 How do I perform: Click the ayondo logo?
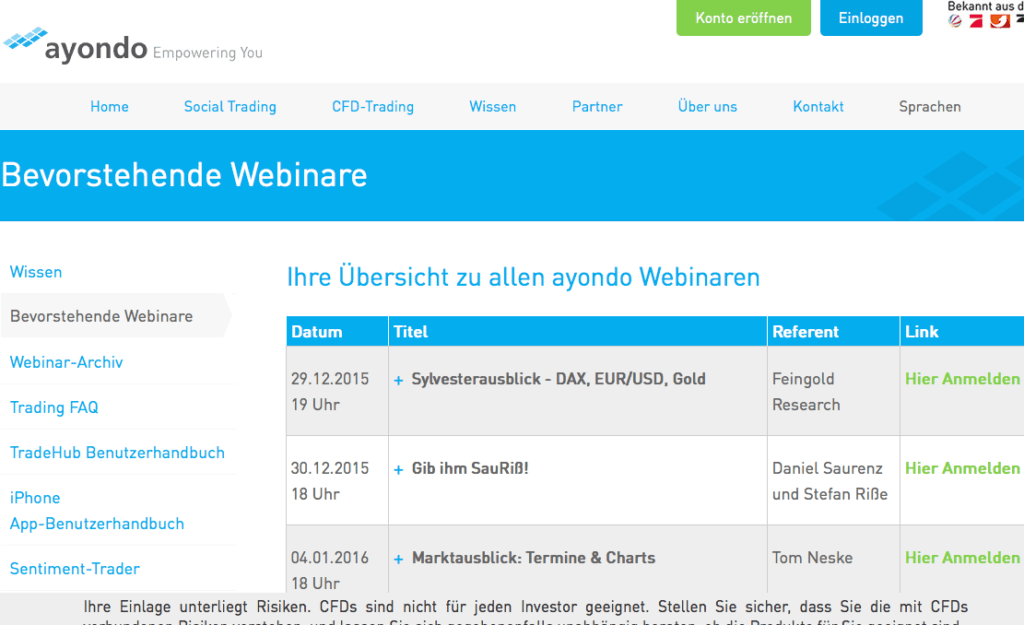[75, 44]
